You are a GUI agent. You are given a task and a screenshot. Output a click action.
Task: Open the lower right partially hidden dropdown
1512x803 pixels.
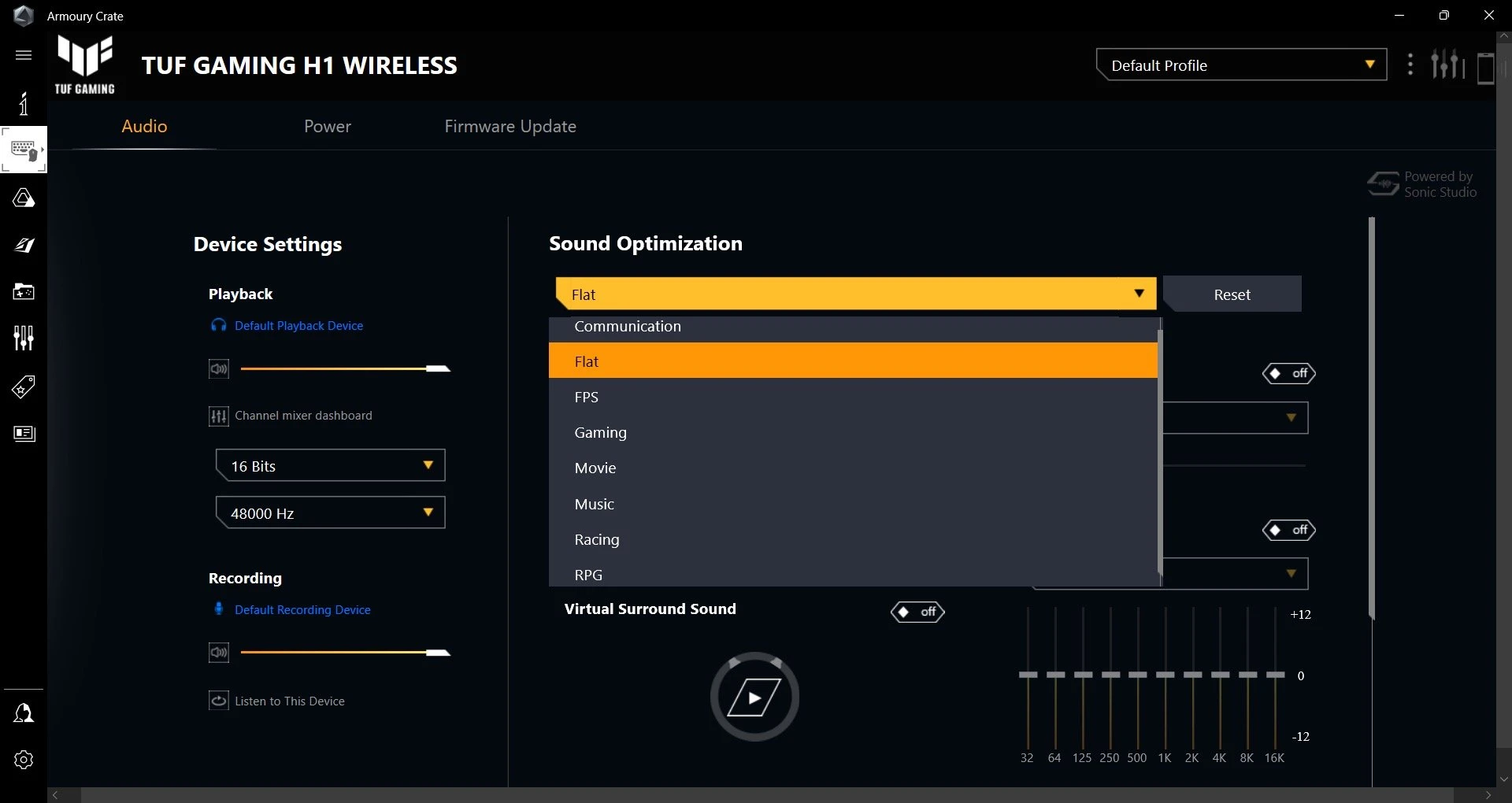coord(1236,574)
